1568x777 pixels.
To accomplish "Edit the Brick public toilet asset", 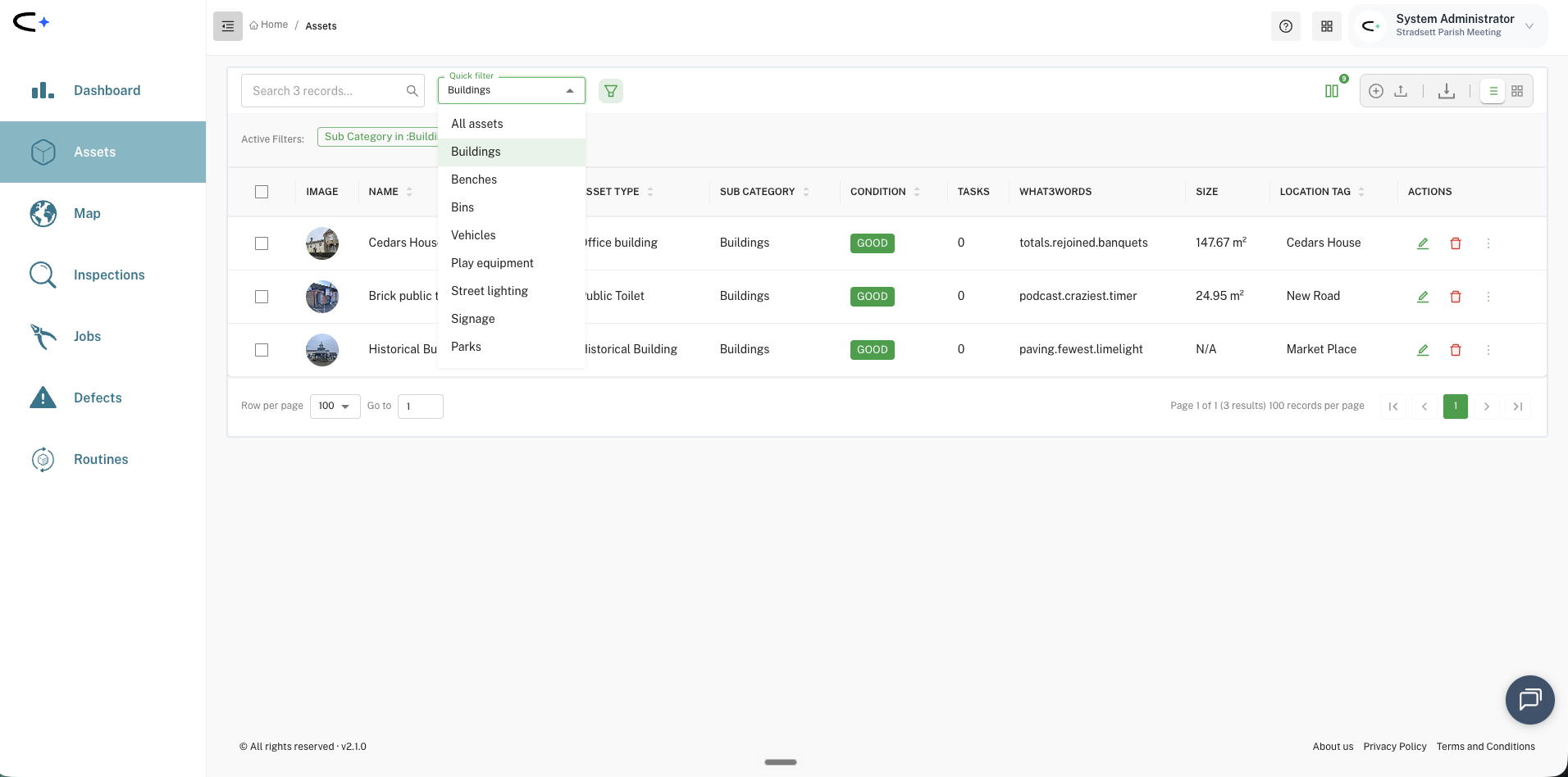I will (1423, 297).
